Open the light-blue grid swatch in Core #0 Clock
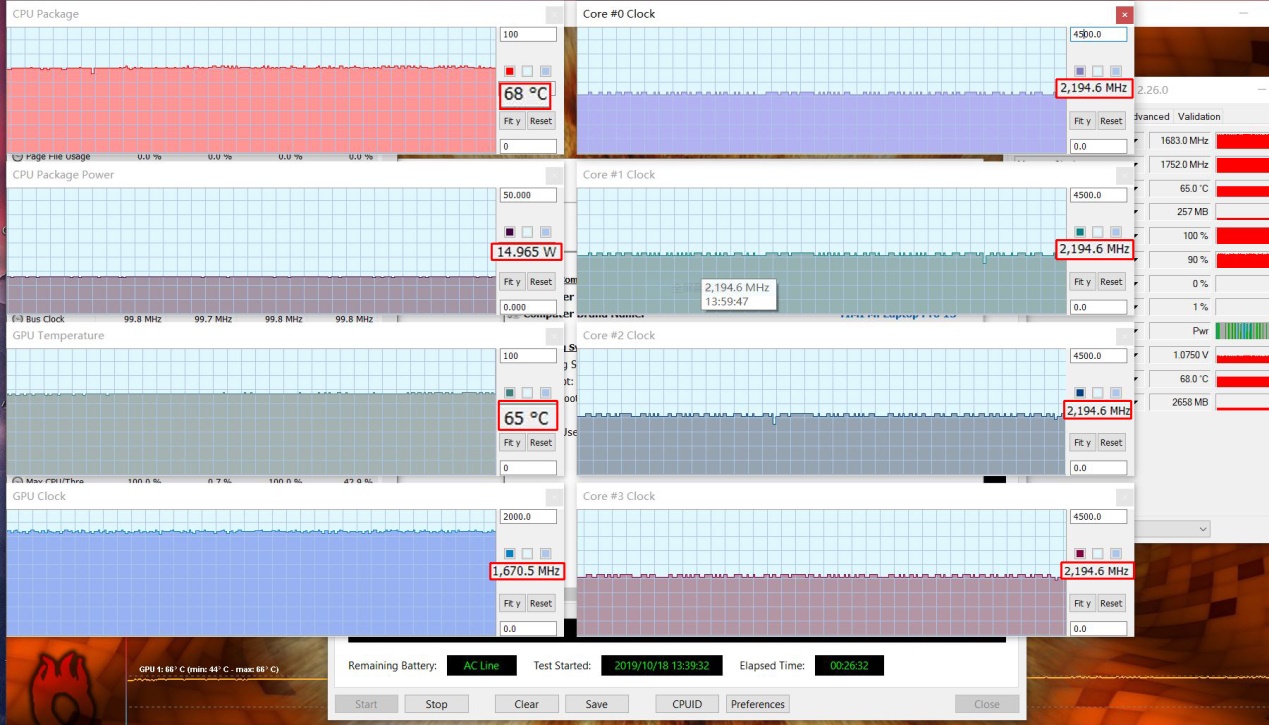Viewport: 1269px width, 725px height. (x=1115, y=71)
